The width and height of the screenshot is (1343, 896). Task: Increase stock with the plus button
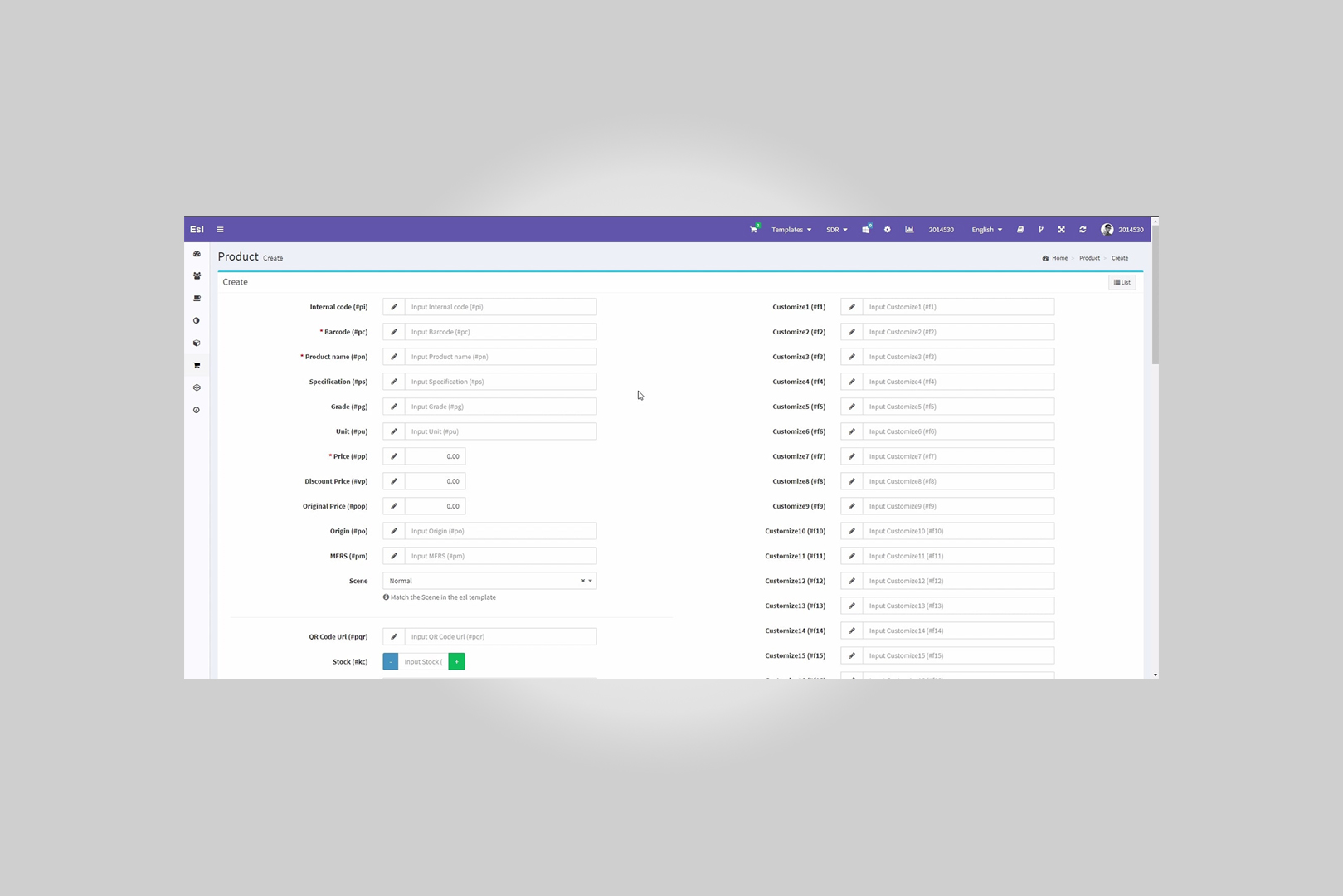click(456, 662)
